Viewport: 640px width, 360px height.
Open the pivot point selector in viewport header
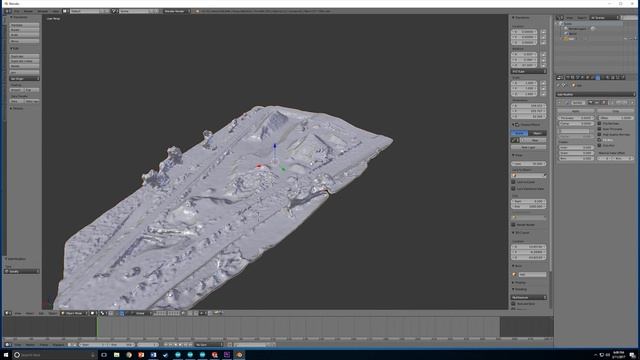pos(103,313)
